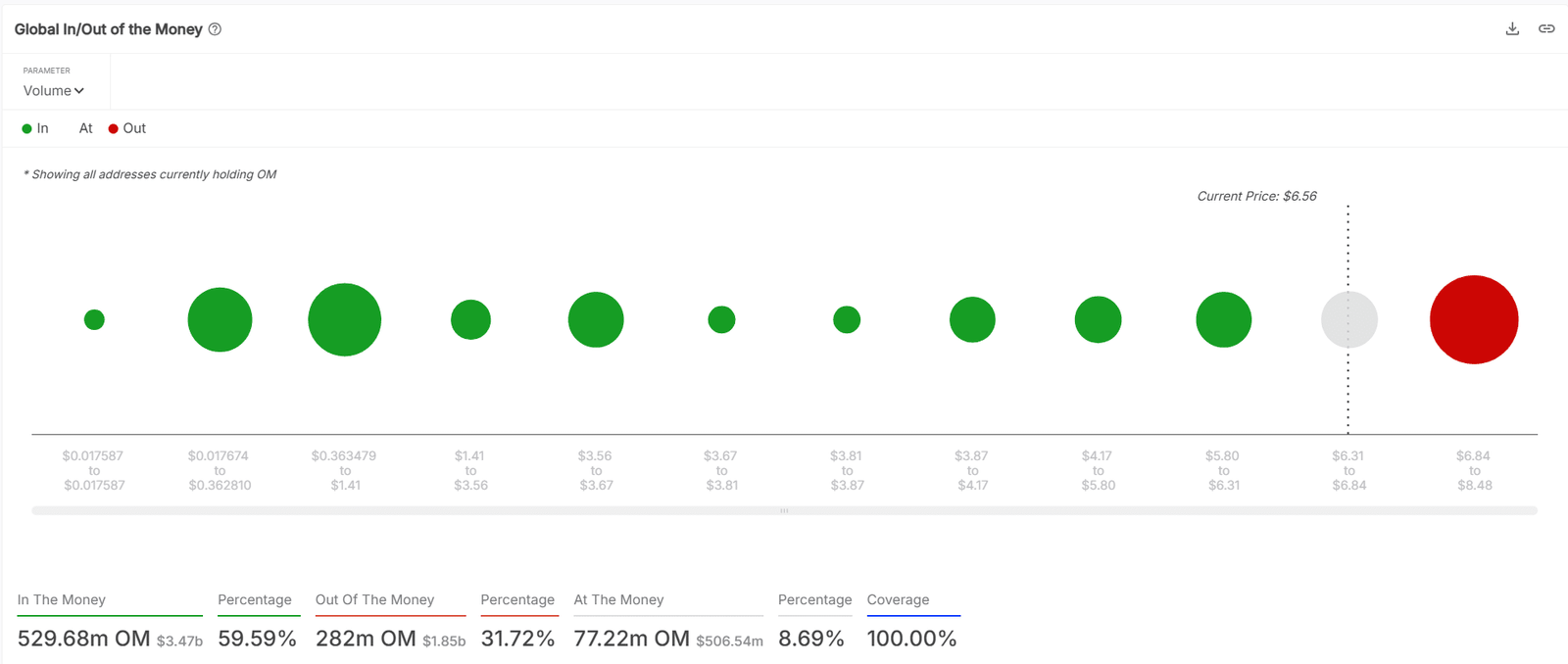Click the Coverage label
Screen dimensions: 1568x664
[x=898, y=599]
